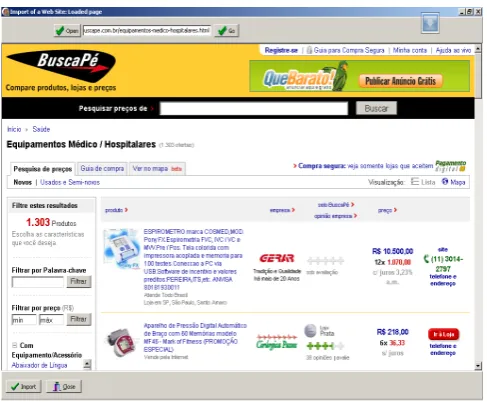Select the Novos filter option
The height and width of the screenshot is (402, 487).
(22, 182)
